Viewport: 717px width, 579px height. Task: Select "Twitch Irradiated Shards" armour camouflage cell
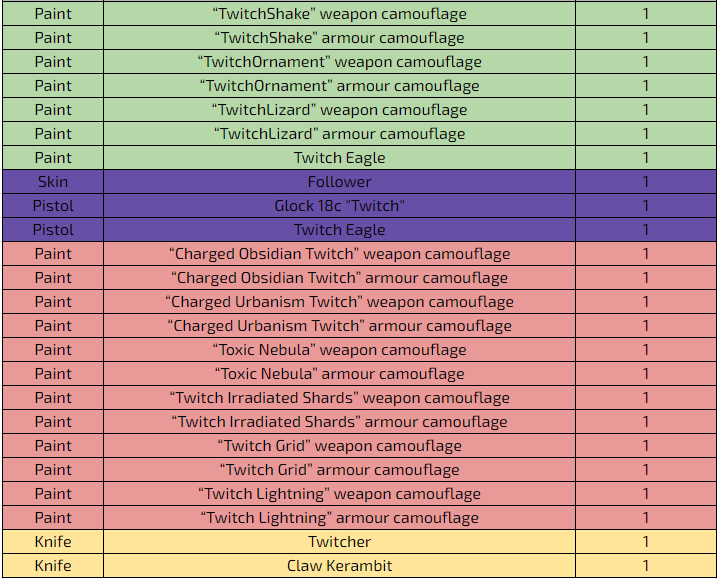[x=339, y=422]
